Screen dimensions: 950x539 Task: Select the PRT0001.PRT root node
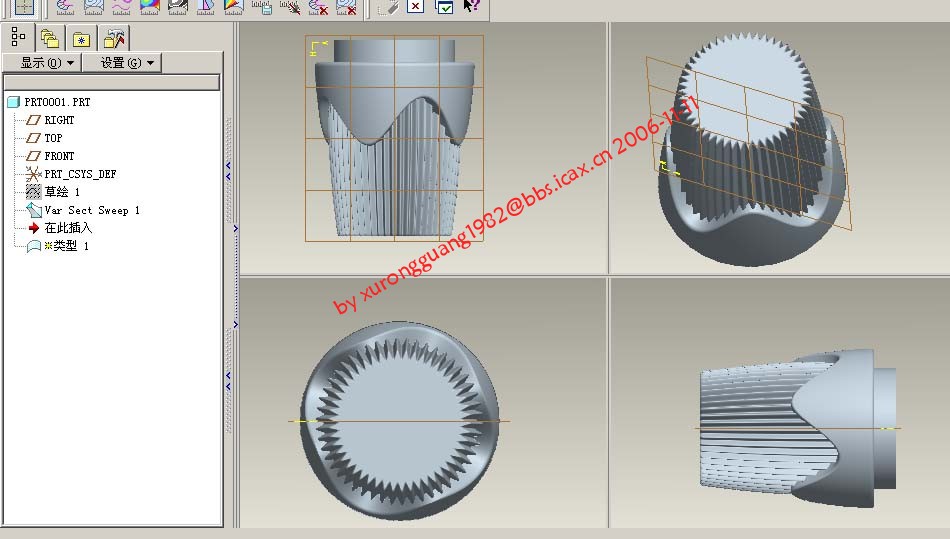[x=56, y=102]
